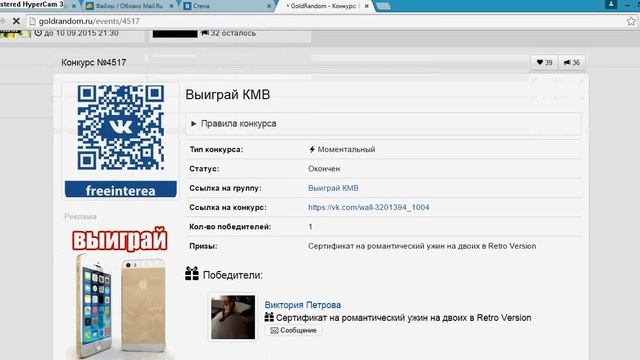Viewport: 640px width, 360px height.
Task: Click the Победители gift icon
Action: click(x=191, y=273)
